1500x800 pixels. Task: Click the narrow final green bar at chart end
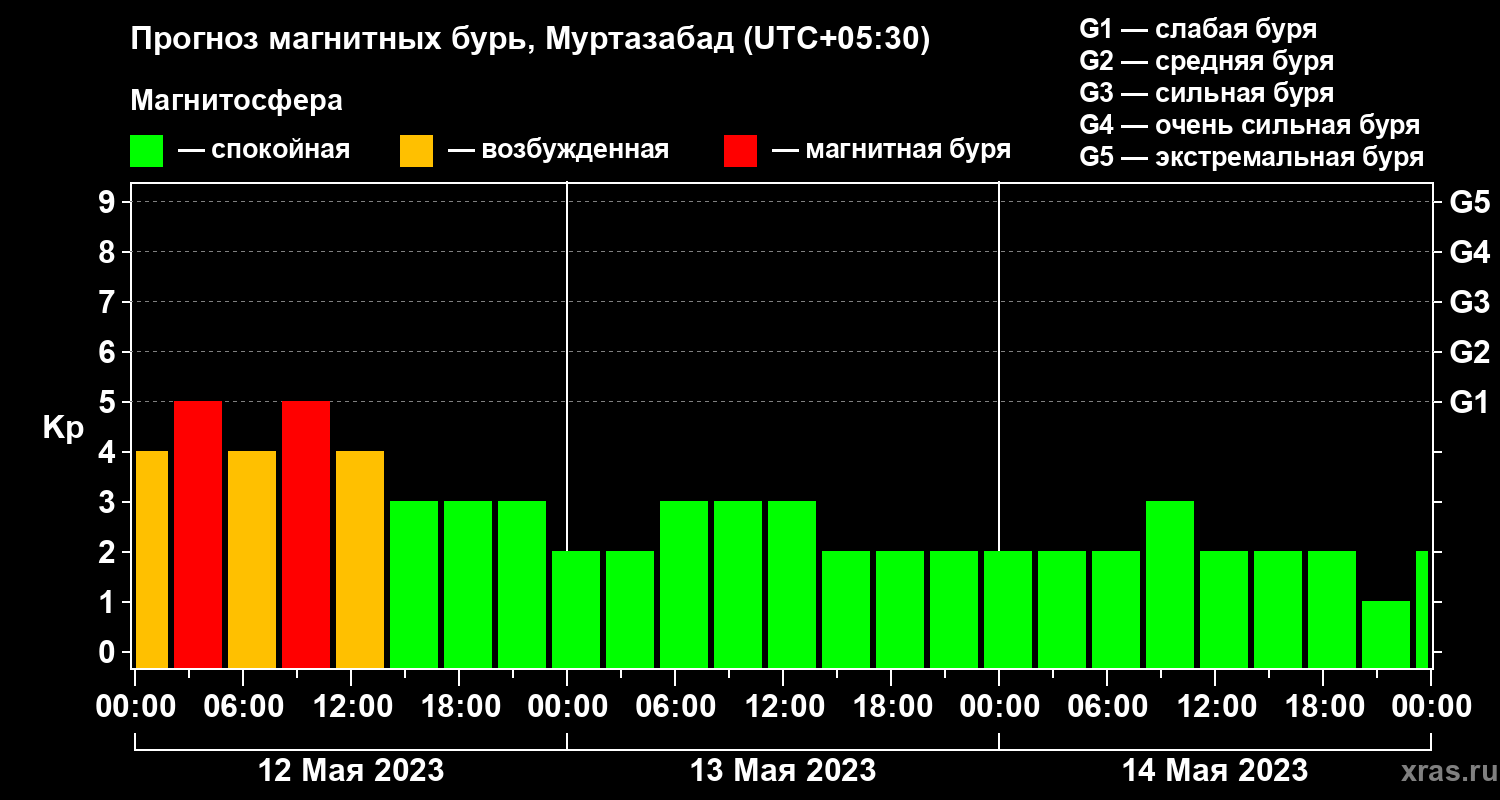[x=1422, y=609]
